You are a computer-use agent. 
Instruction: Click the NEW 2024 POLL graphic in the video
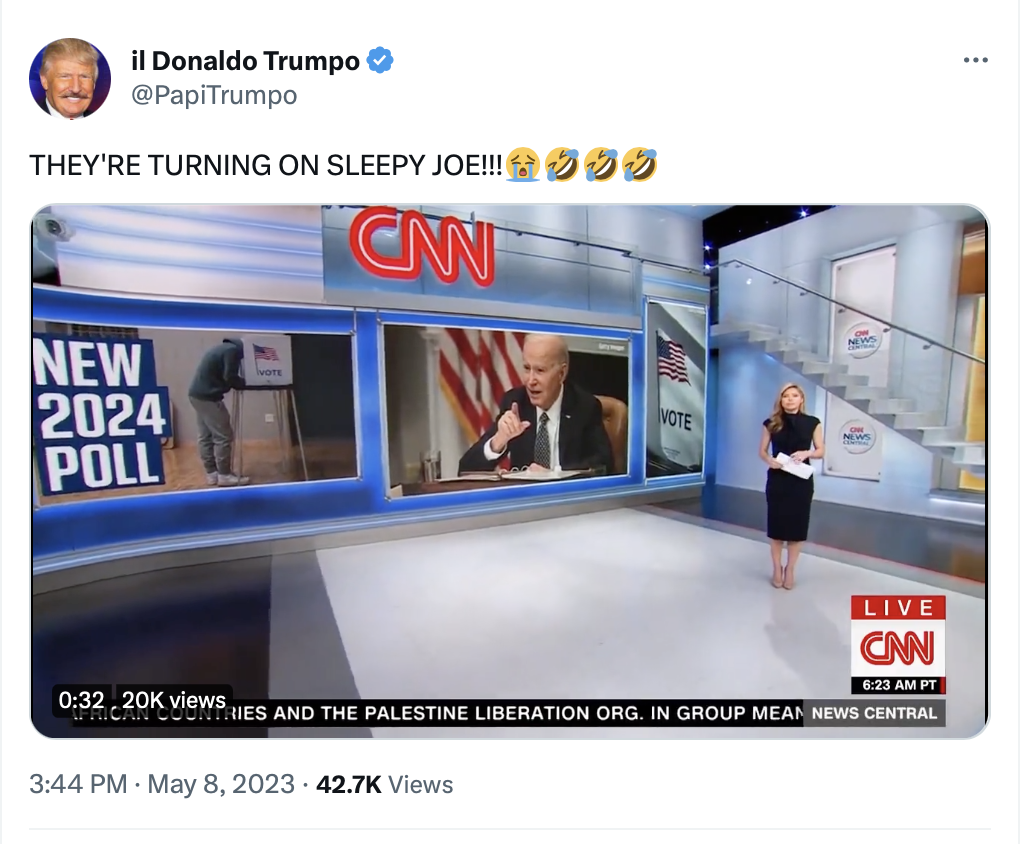[100, 415]
